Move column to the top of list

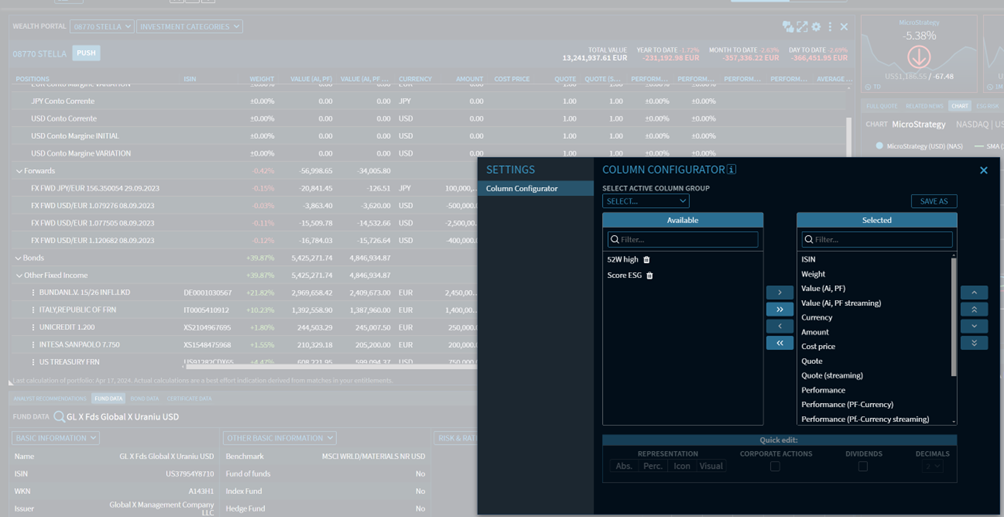pos(973,310)
